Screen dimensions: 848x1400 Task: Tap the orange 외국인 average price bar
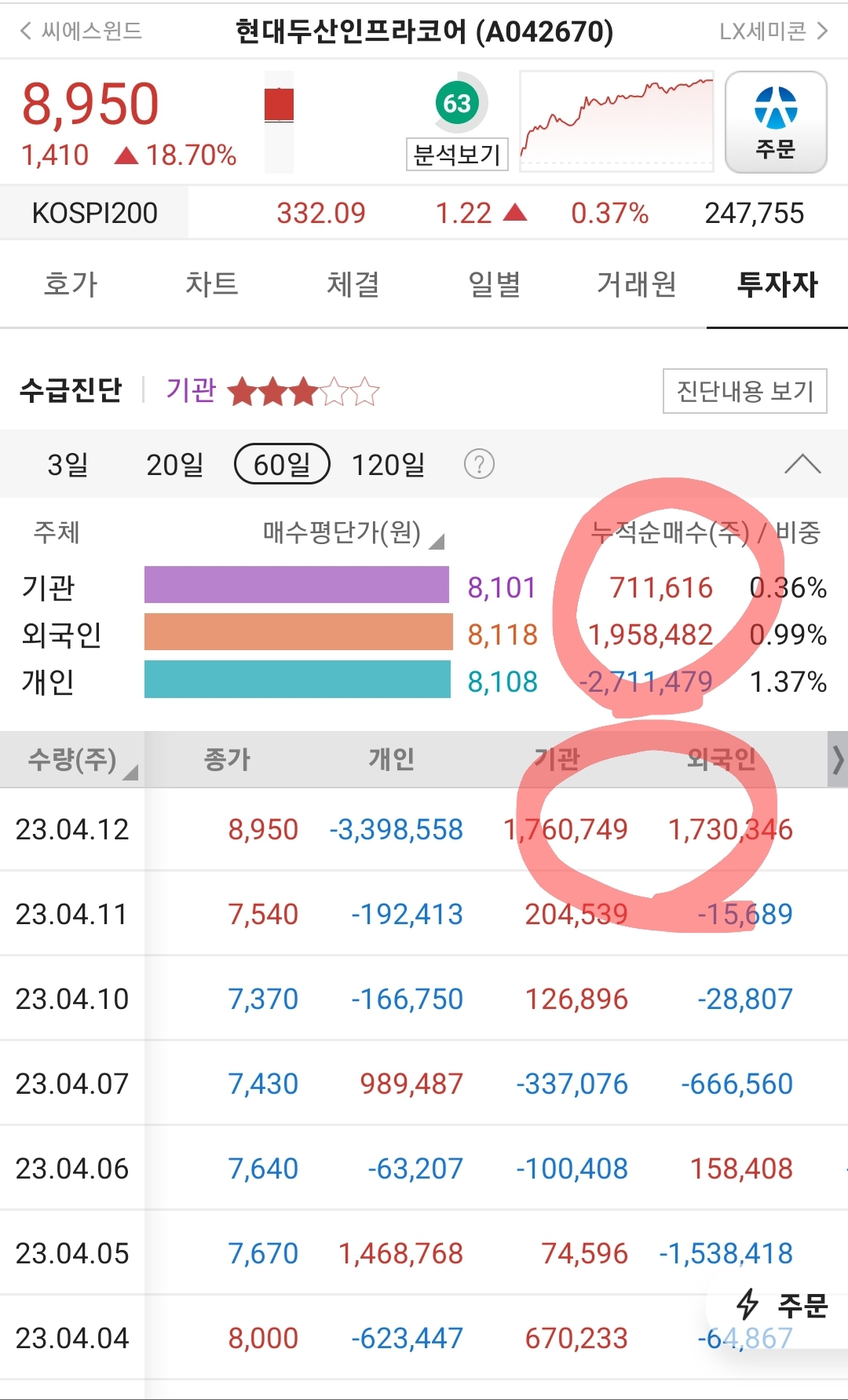tap(298, 631)
